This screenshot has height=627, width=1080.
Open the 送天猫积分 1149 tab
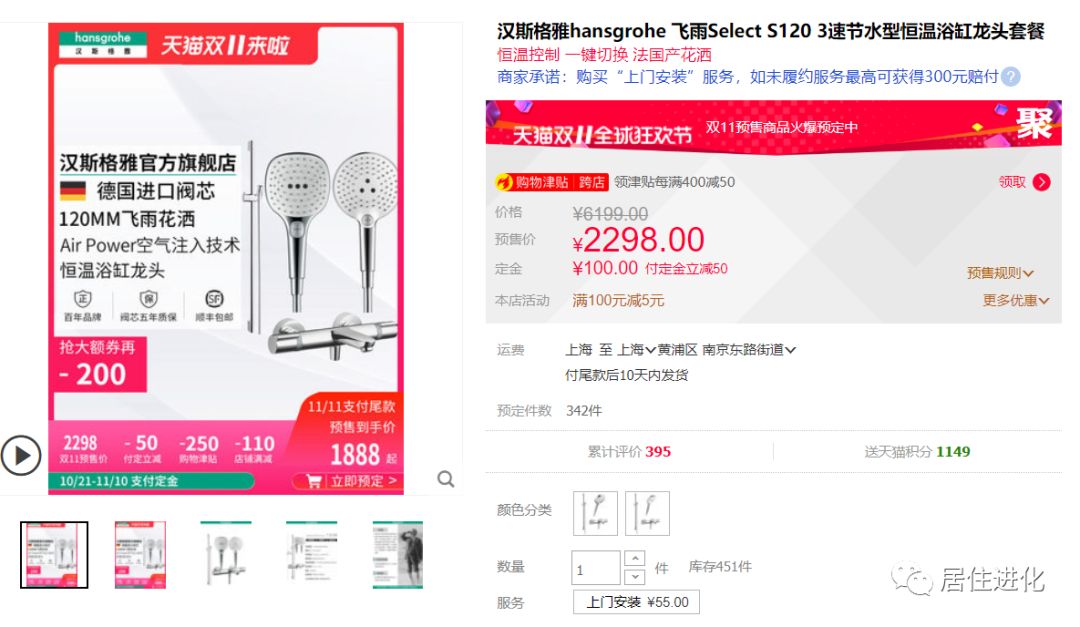(917, 452)
